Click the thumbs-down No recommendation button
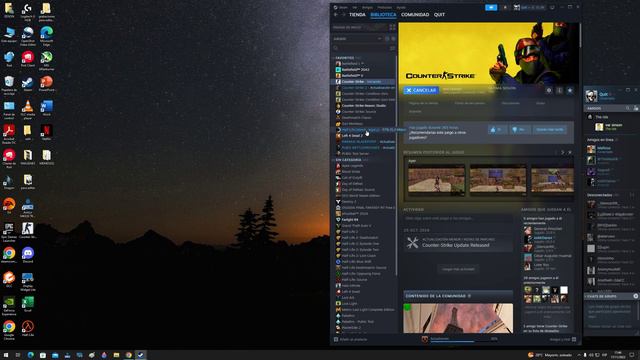640x360 pixels. tap(520, 129)
